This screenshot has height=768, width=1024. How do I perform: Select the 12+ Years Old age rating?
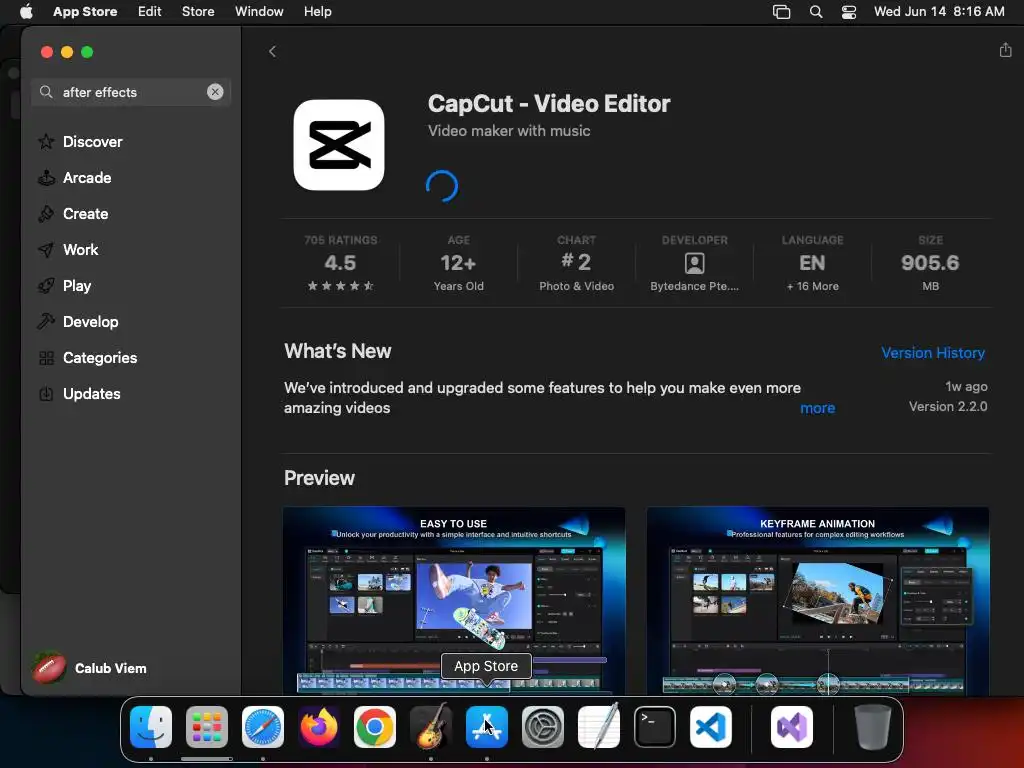458,263
